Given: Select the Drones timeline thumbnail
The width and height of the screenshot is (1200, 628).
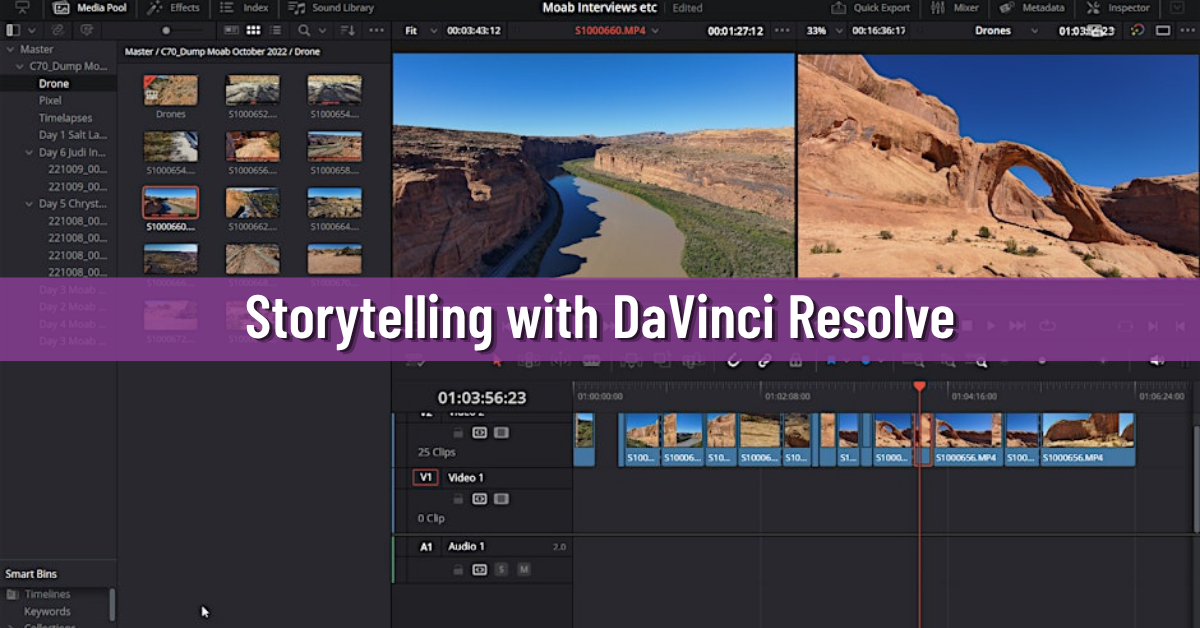Looking at the screenshot, I should point(171,91).
